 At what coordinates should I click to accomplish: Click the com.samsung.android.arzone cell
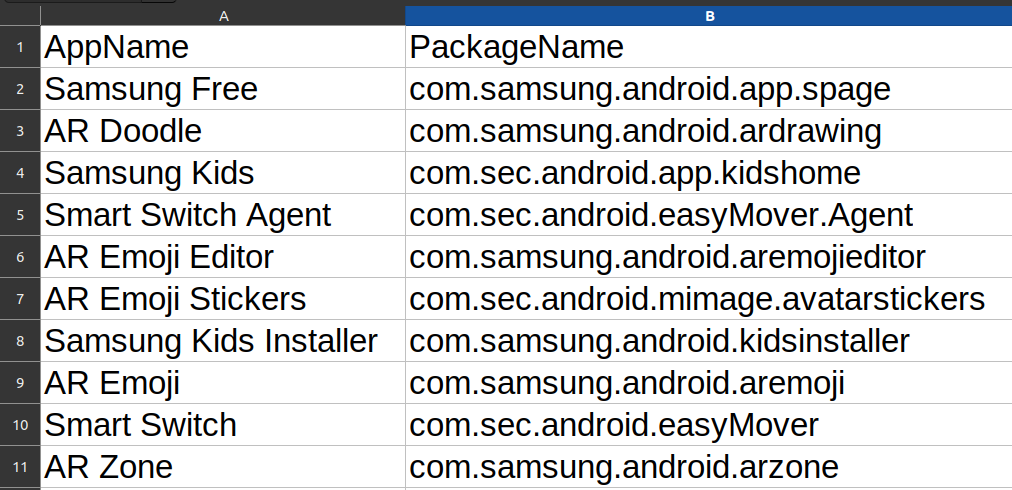coord(708,467)
